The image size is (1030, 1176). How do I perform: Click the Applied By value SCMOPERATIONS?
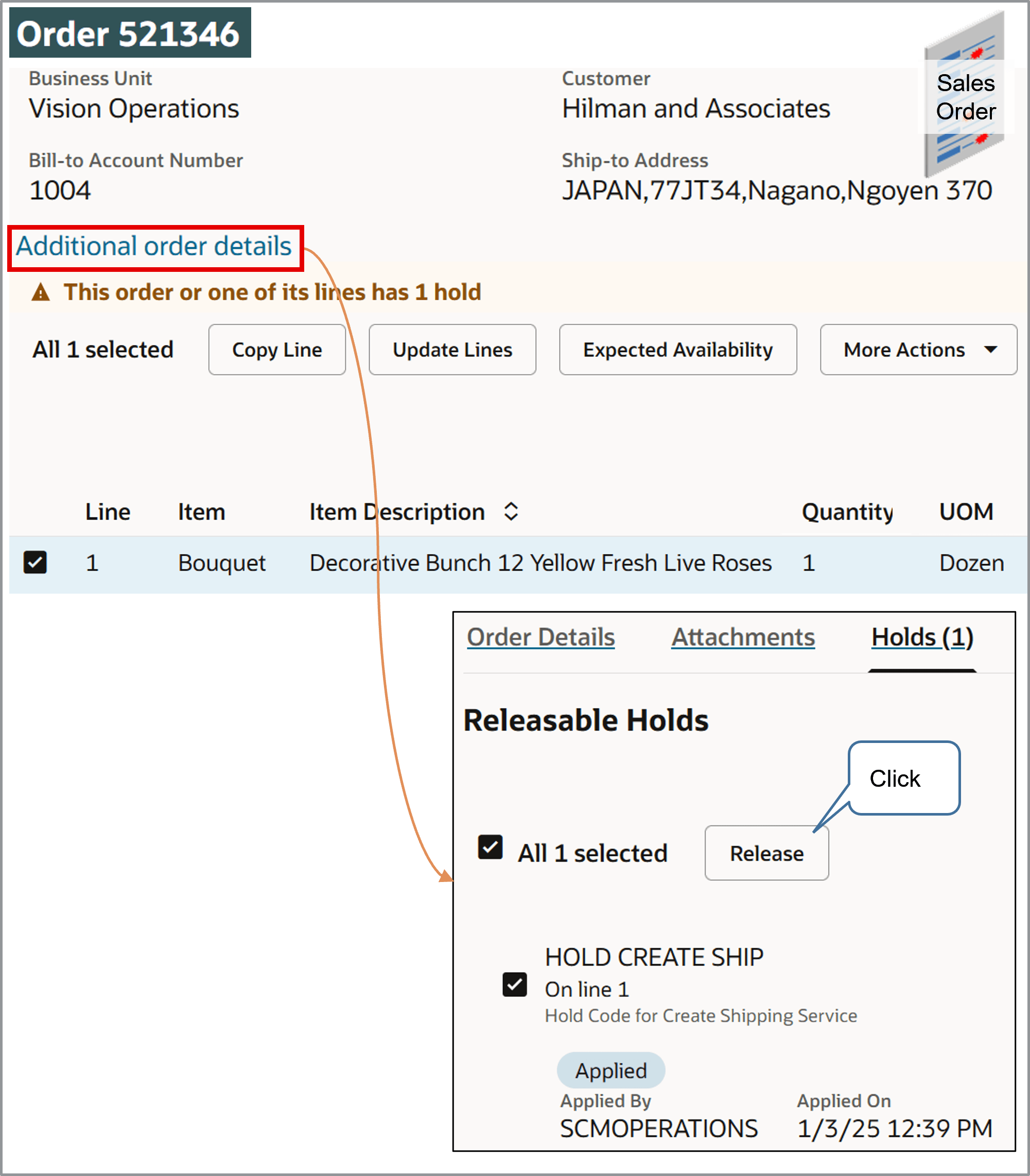click(659, 1128)
